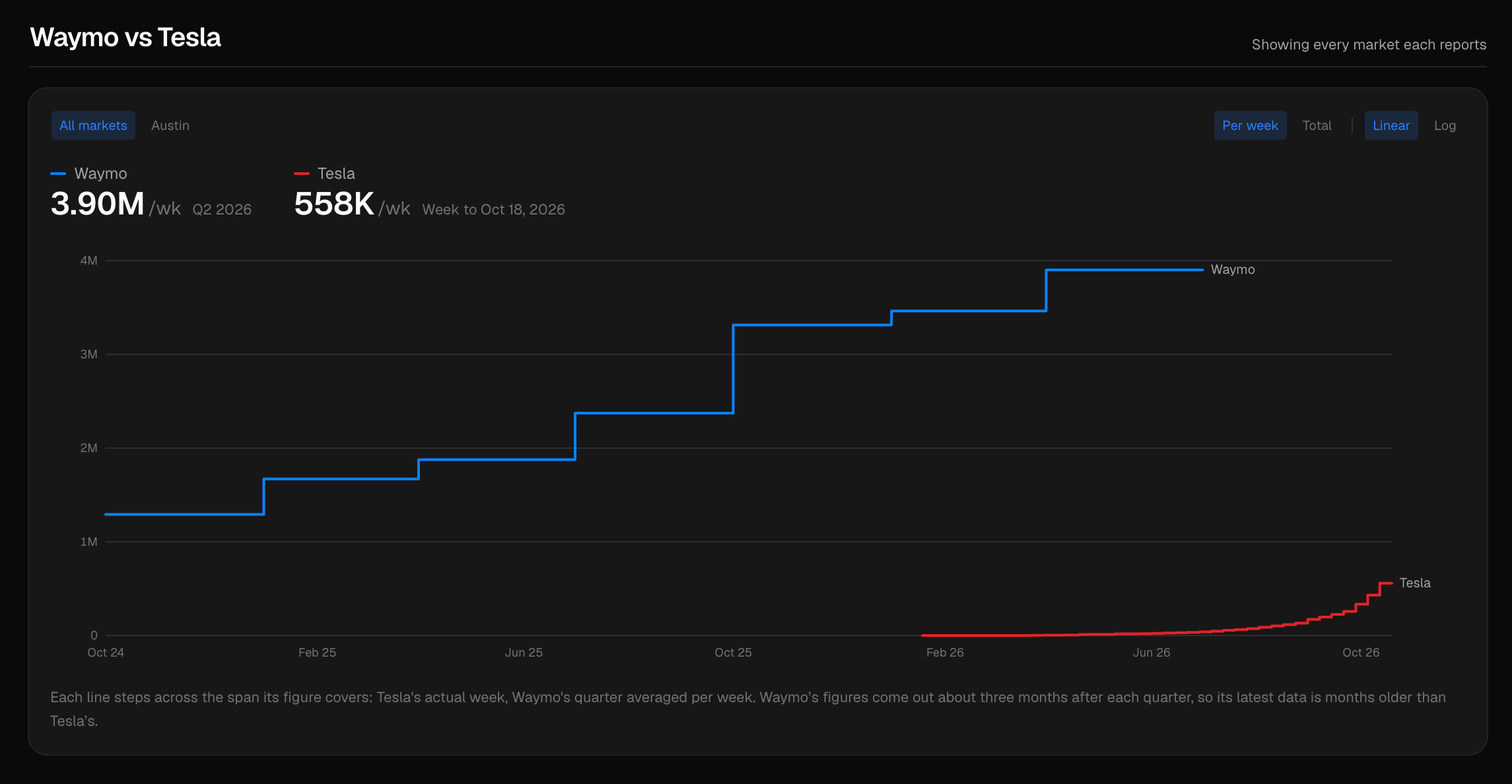Toggle the Per week view

tap(1250, 125)
